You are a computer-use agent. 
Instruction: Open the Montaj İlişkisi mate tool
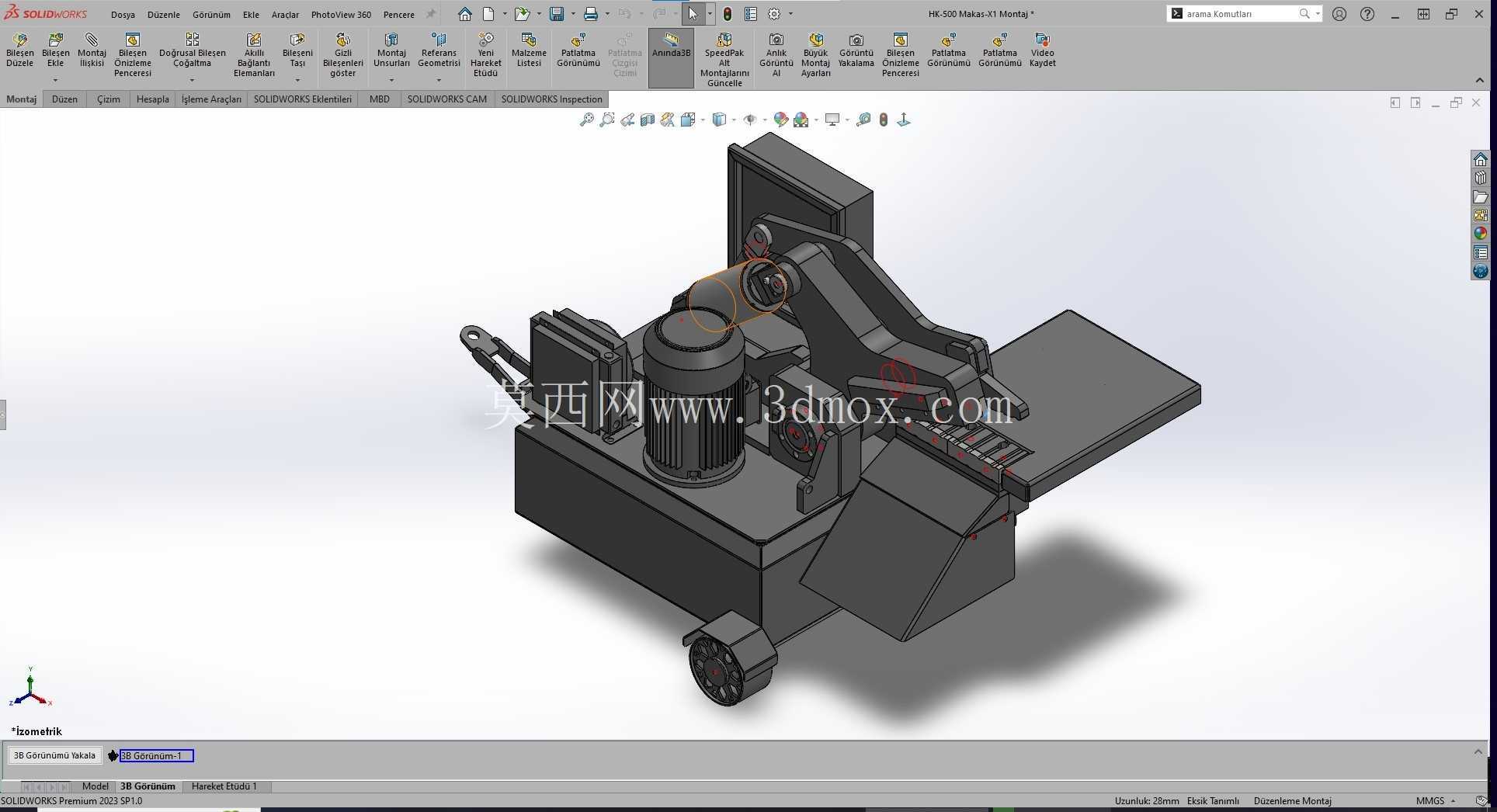(92, 50)
